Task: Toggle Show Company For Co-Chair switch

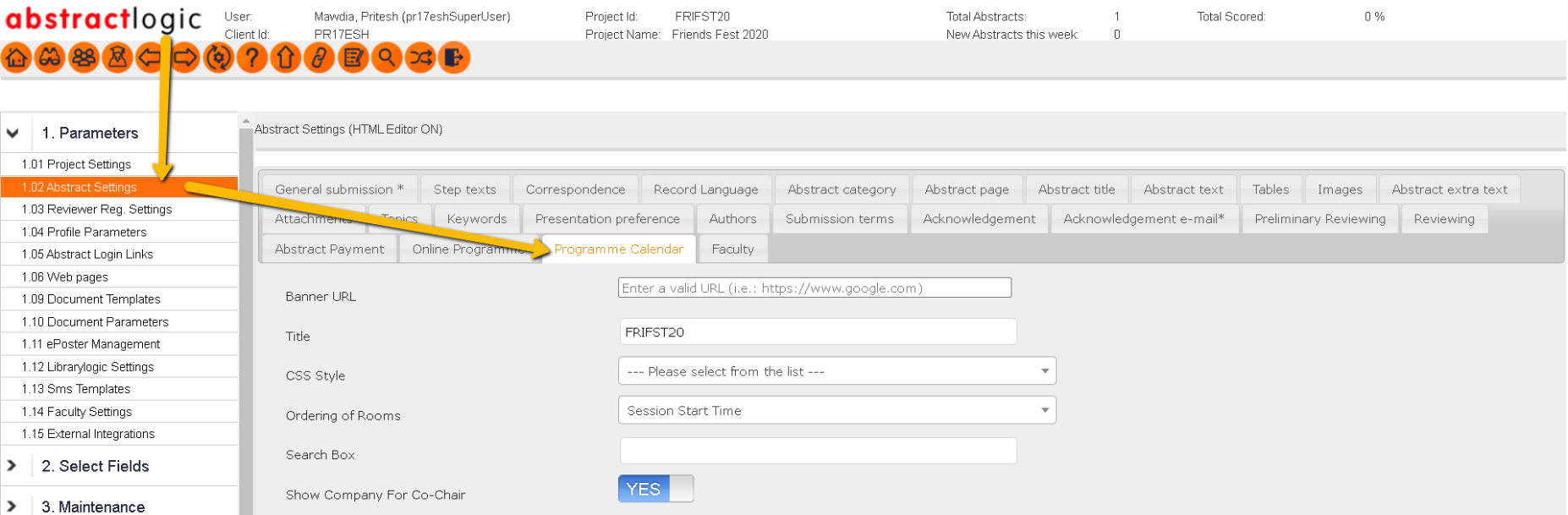Action: 655,489
